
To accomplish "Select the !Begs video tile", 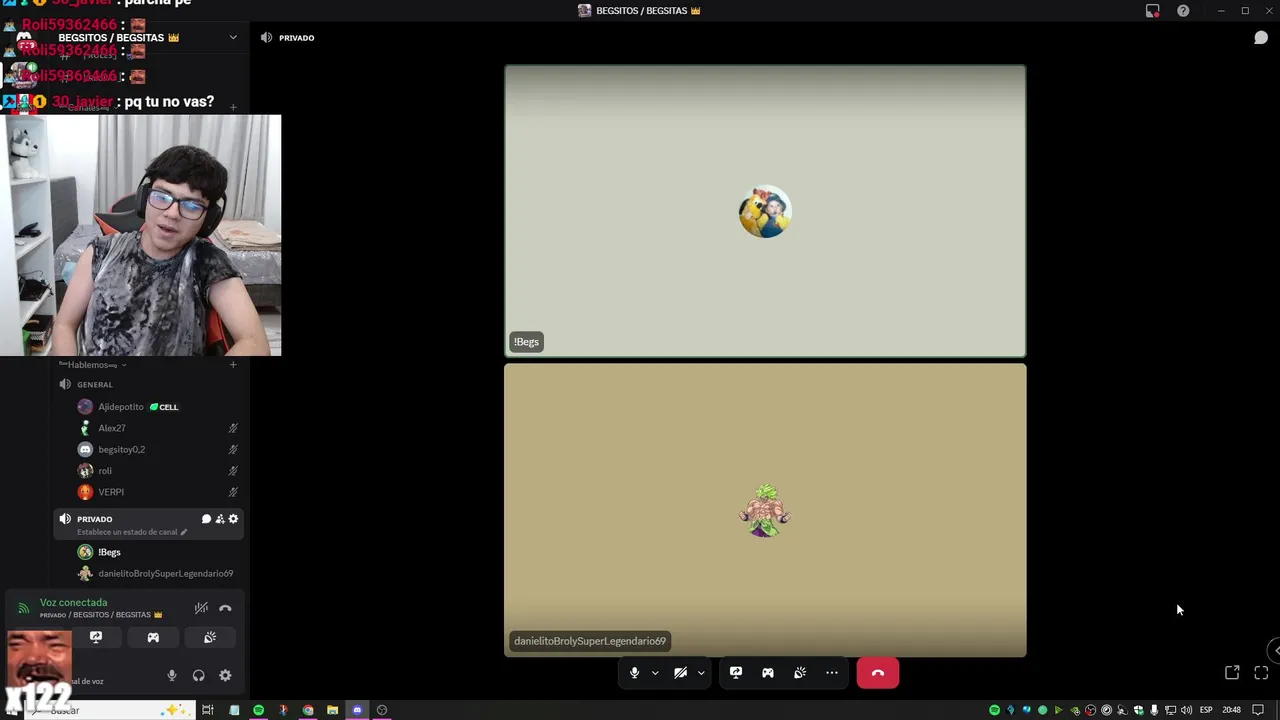I will 765,211.
